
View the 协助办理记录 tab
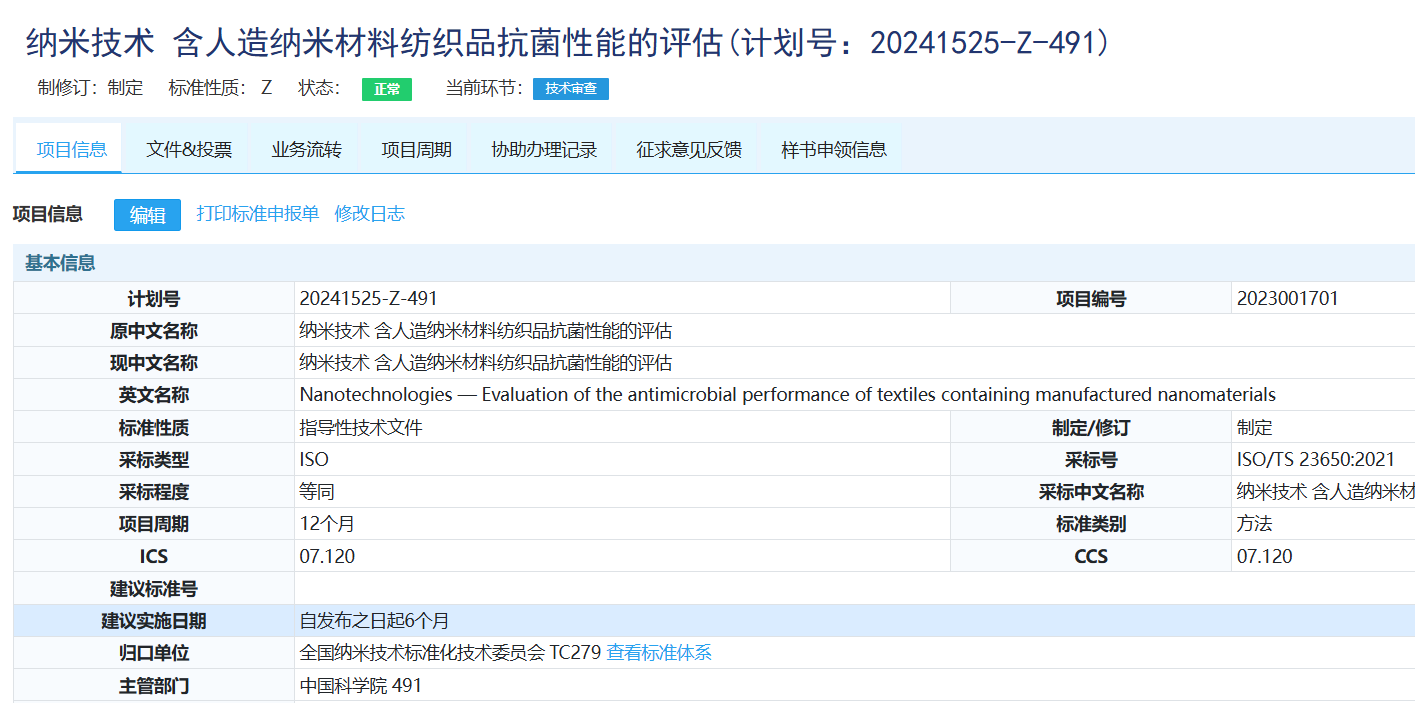(x=543, y=146)
